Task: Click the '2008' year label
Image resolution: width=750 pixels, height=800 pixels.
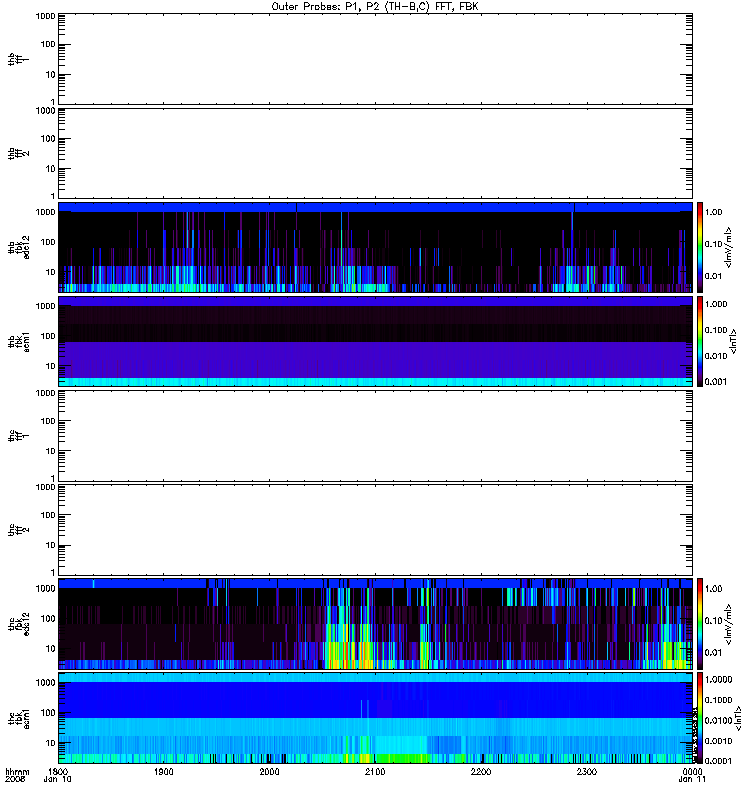Action: [x=15, y=779]
